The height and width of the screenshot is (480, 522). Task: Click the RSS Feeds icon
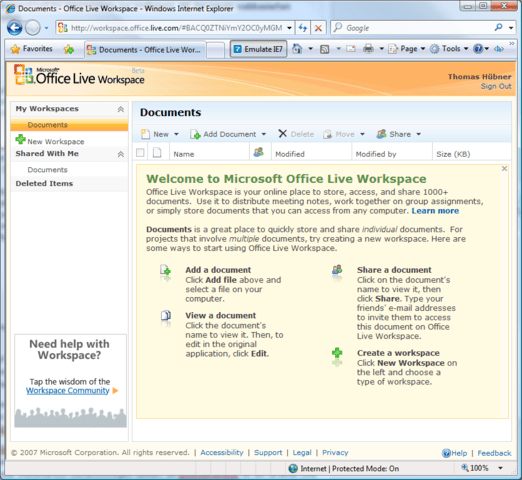[x=325, y=49]
